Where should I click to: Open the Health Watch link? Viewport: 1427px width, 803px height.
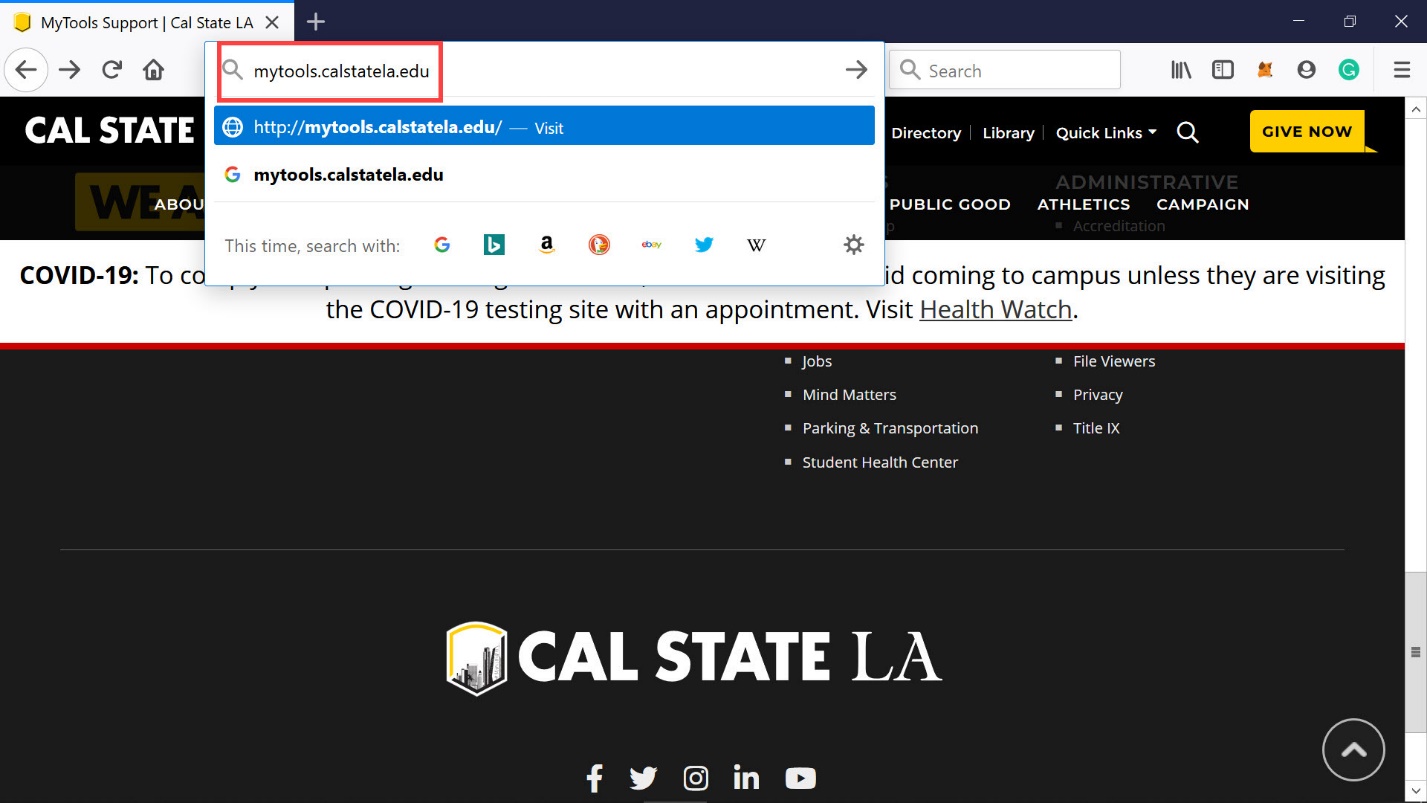pos(995,310)
